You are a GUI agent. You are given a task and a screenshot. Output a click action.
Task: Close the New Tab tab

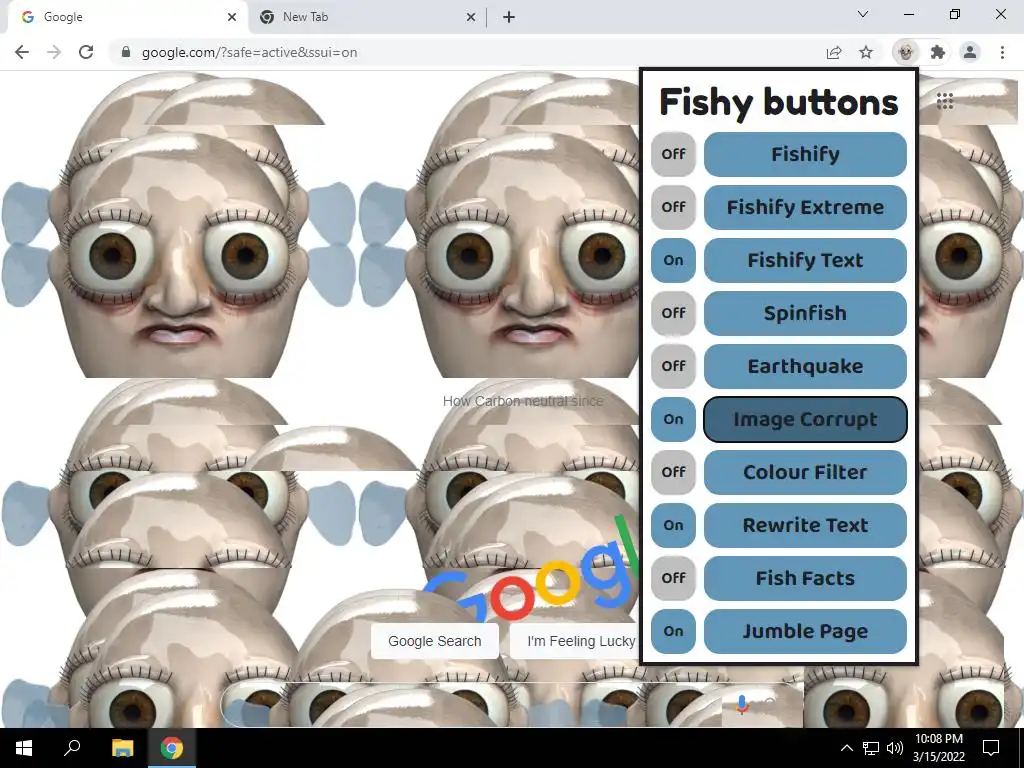coord(471,17)
